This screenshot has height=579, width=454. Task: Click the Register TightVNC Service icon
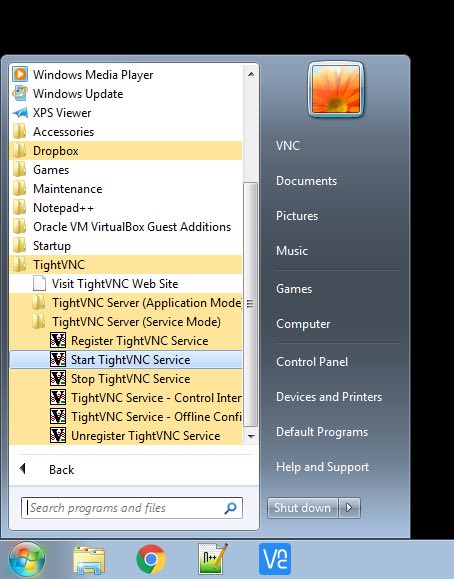click(58, 340)
